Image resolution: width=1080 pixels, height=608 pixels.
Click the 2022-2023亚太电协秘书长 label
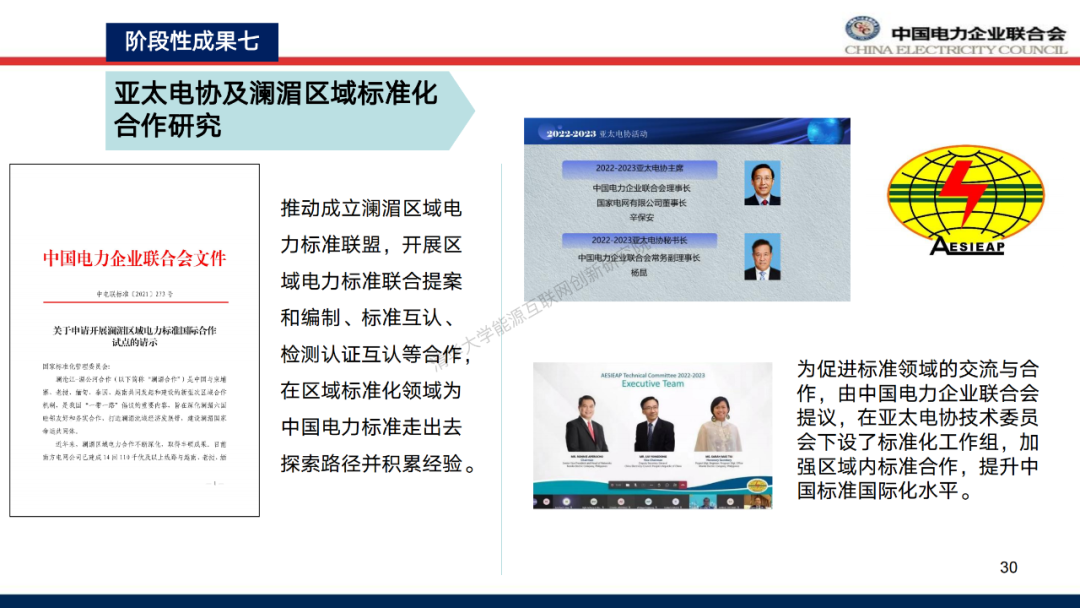(x=640, y=240)
